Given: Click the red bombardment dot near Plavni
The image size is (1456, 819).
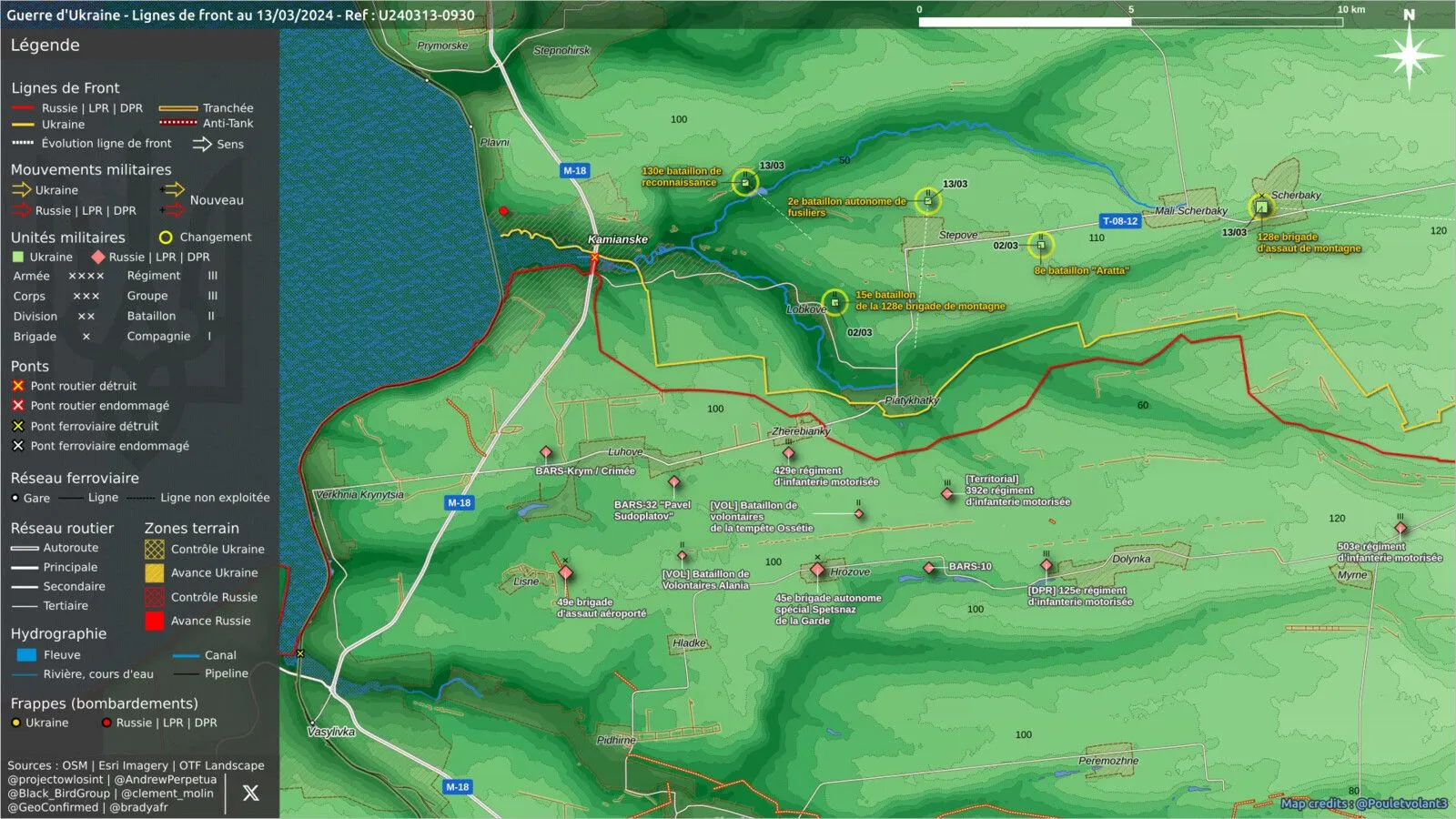Looking at the screenshot, I should [503, 211].
